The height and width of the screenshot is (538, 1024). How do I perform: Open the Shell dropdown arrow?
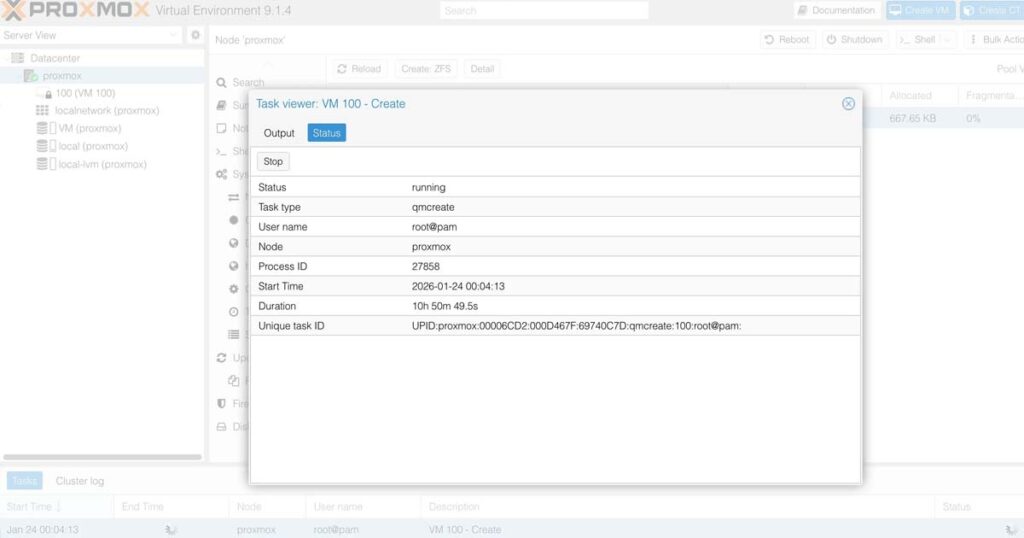coord(948,40)
